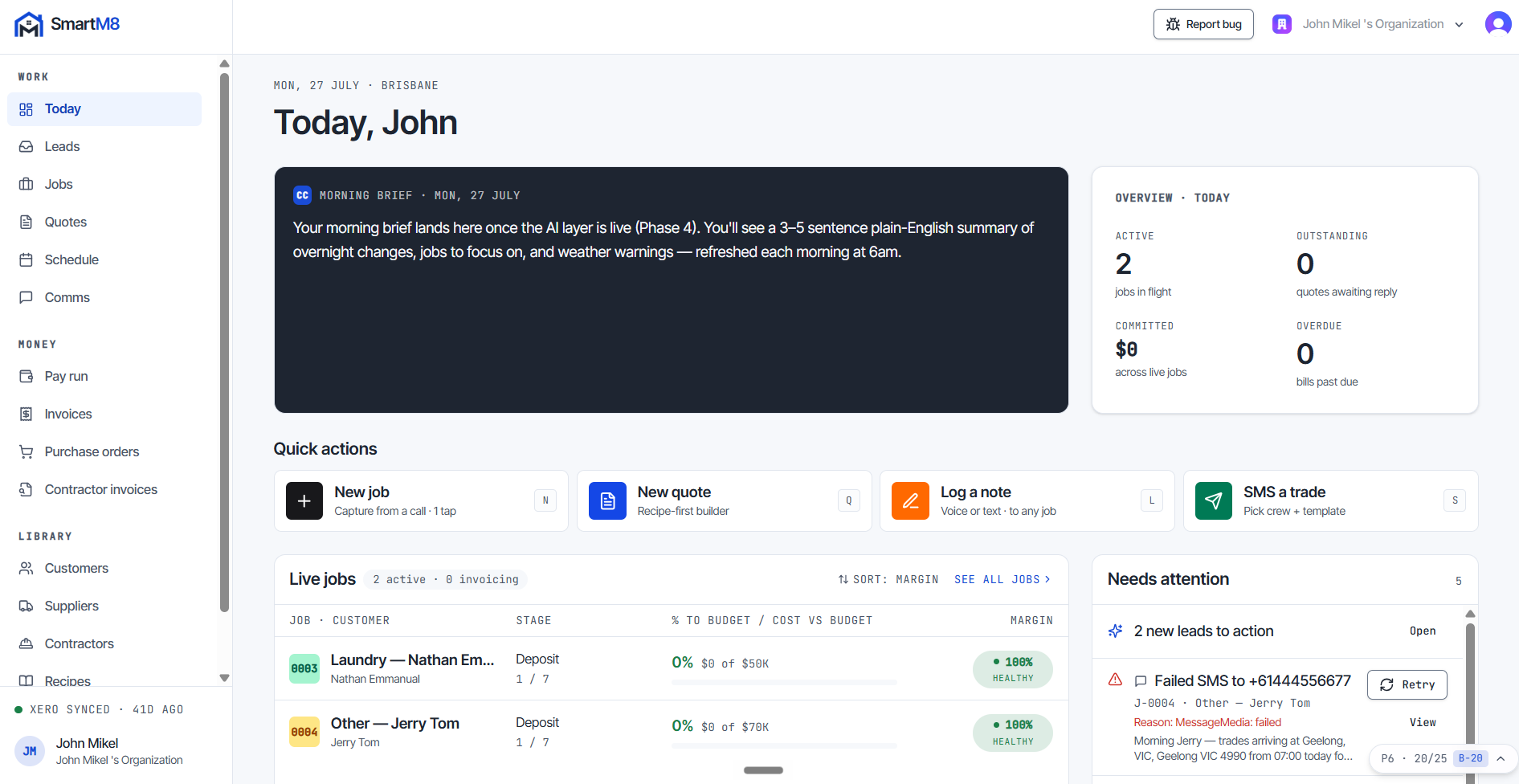Click the sidebar scroll down arrow

click(x=225, y=678)
